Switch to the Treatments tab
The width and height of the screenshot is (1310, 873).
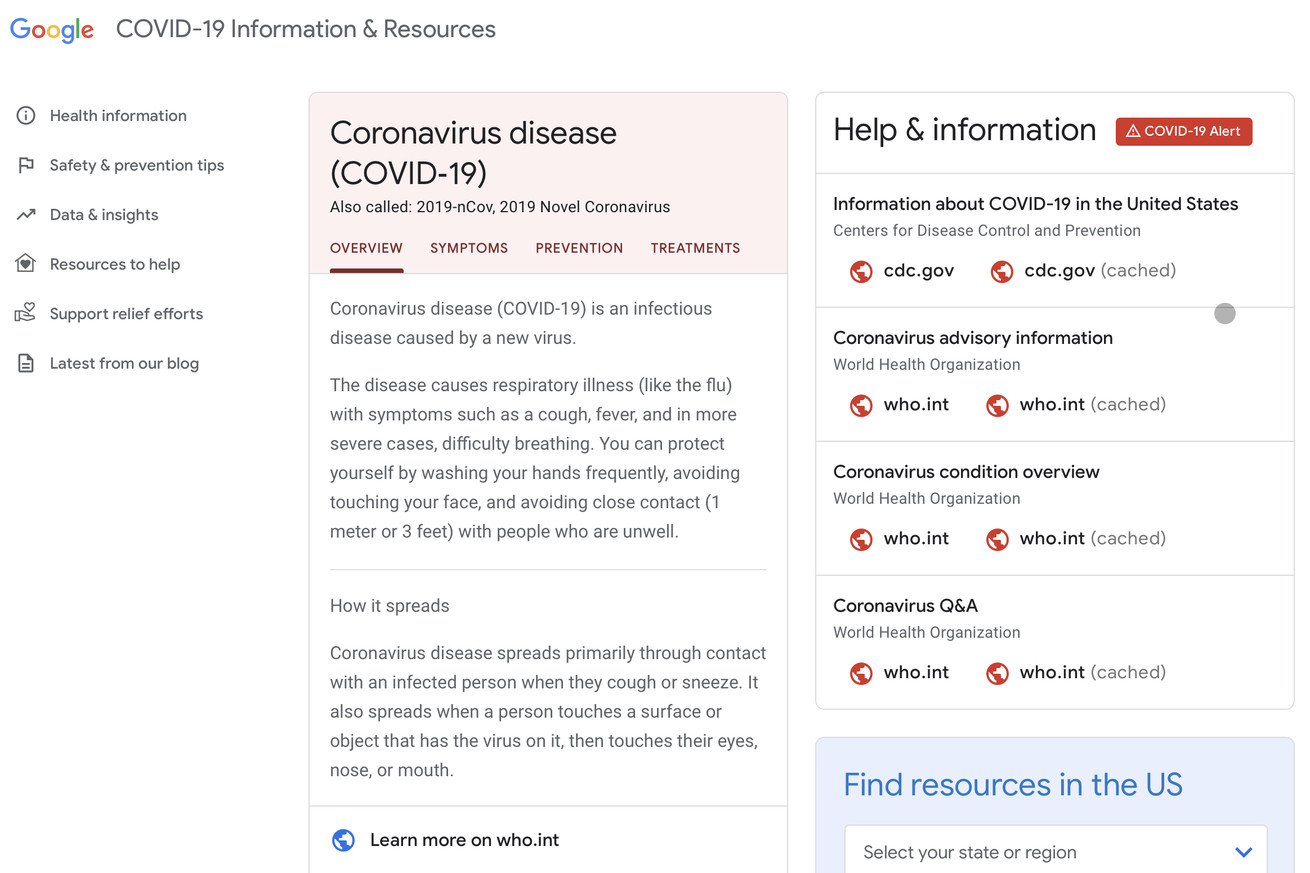(x=695, y=248)
